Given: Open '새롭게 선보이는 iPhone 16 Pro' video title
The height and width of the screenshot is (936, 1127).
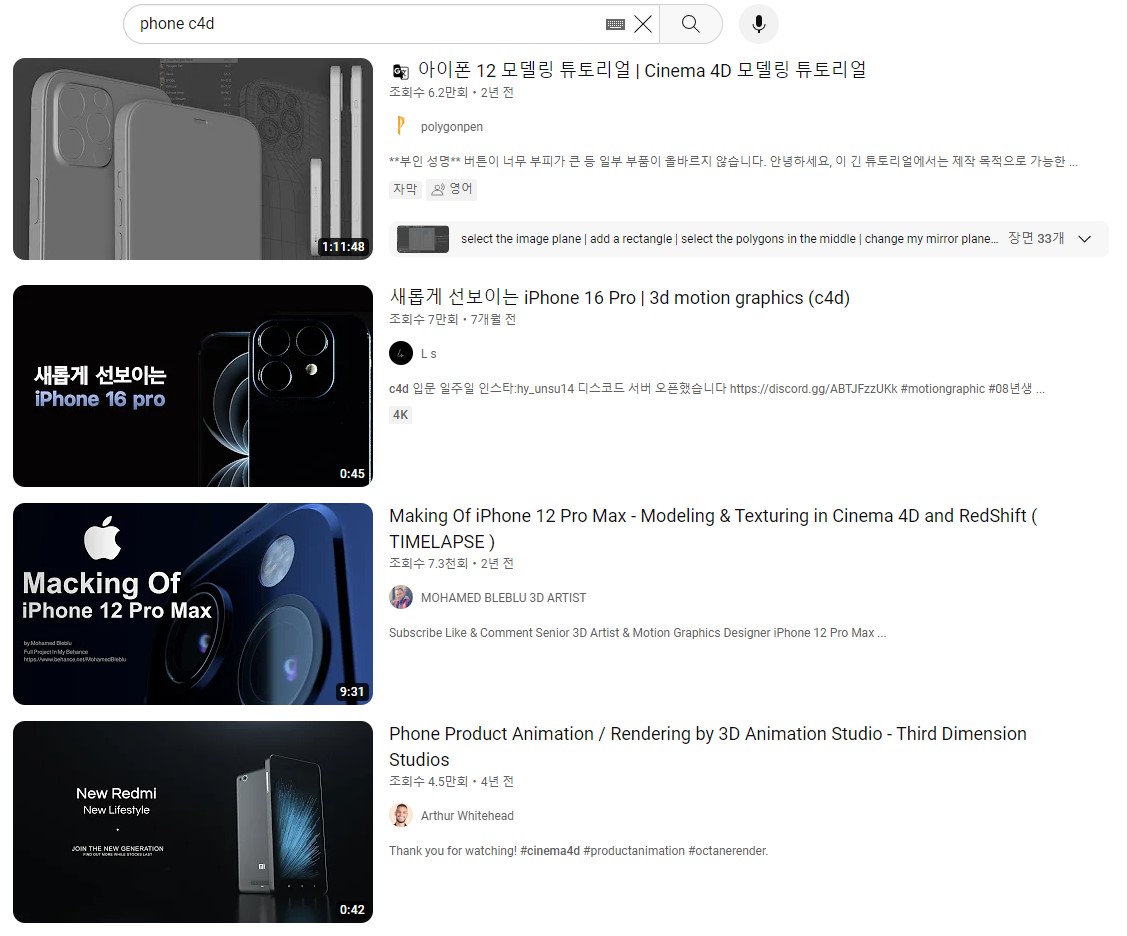Looking at the screenshot, I should click(620, 298).
